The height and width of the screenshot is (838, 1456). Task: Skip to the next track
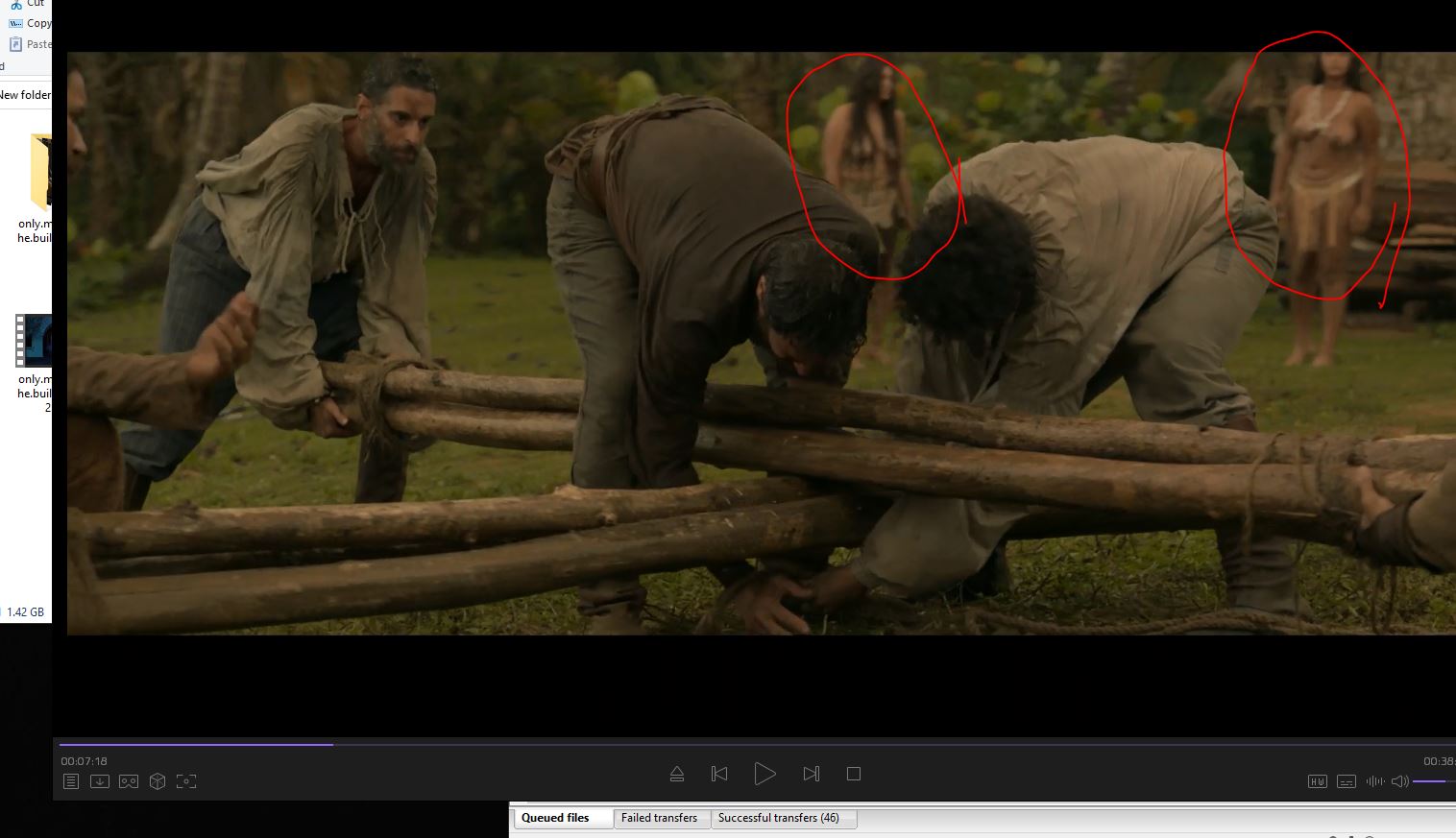[x=811, y=774]
